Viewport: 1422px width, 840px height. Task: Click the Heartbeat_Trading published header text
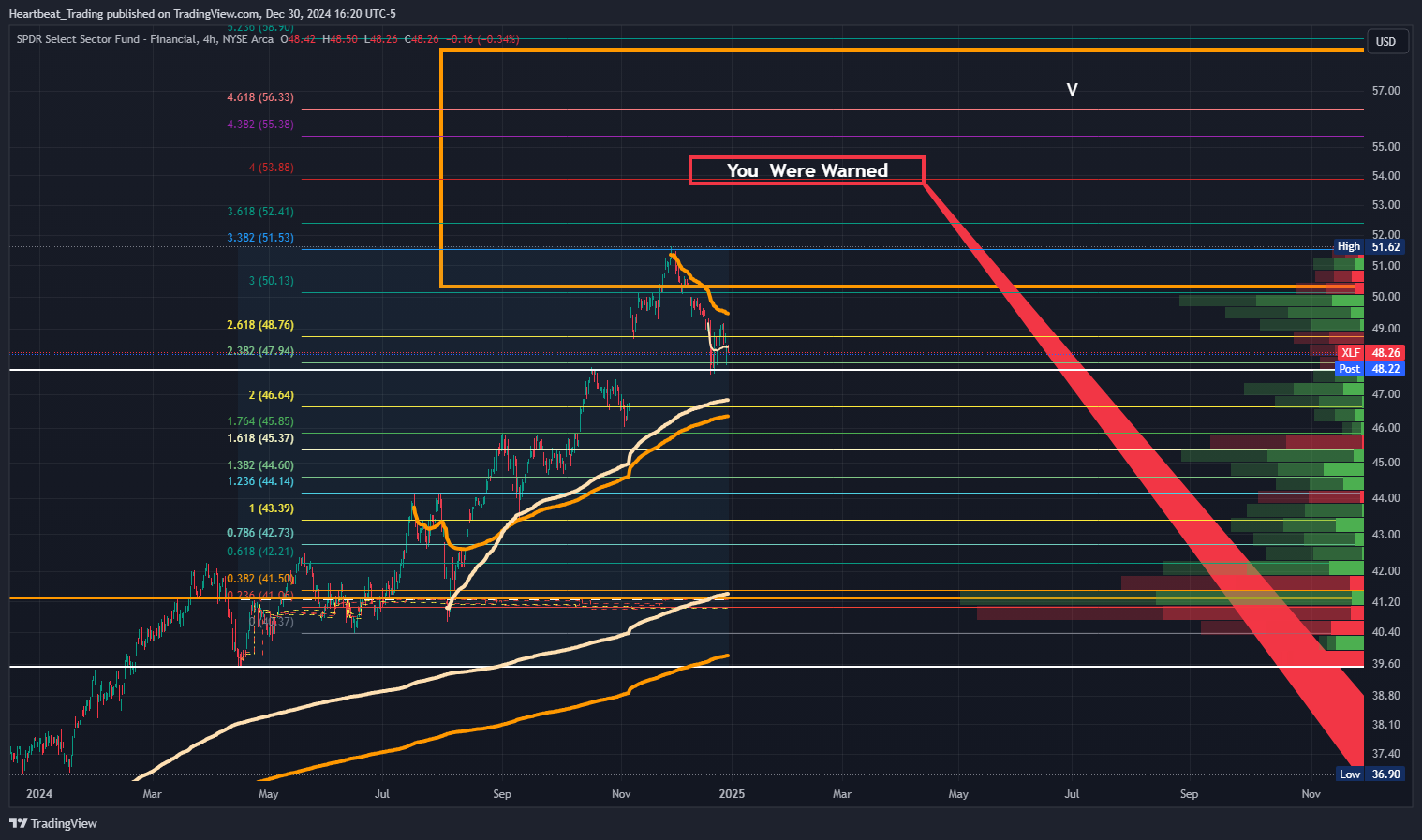tap(202, 14)
